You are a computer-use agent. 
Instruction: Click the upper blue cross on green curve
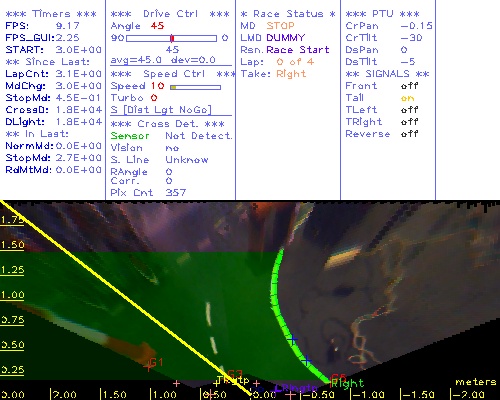(x=293, y=340)
